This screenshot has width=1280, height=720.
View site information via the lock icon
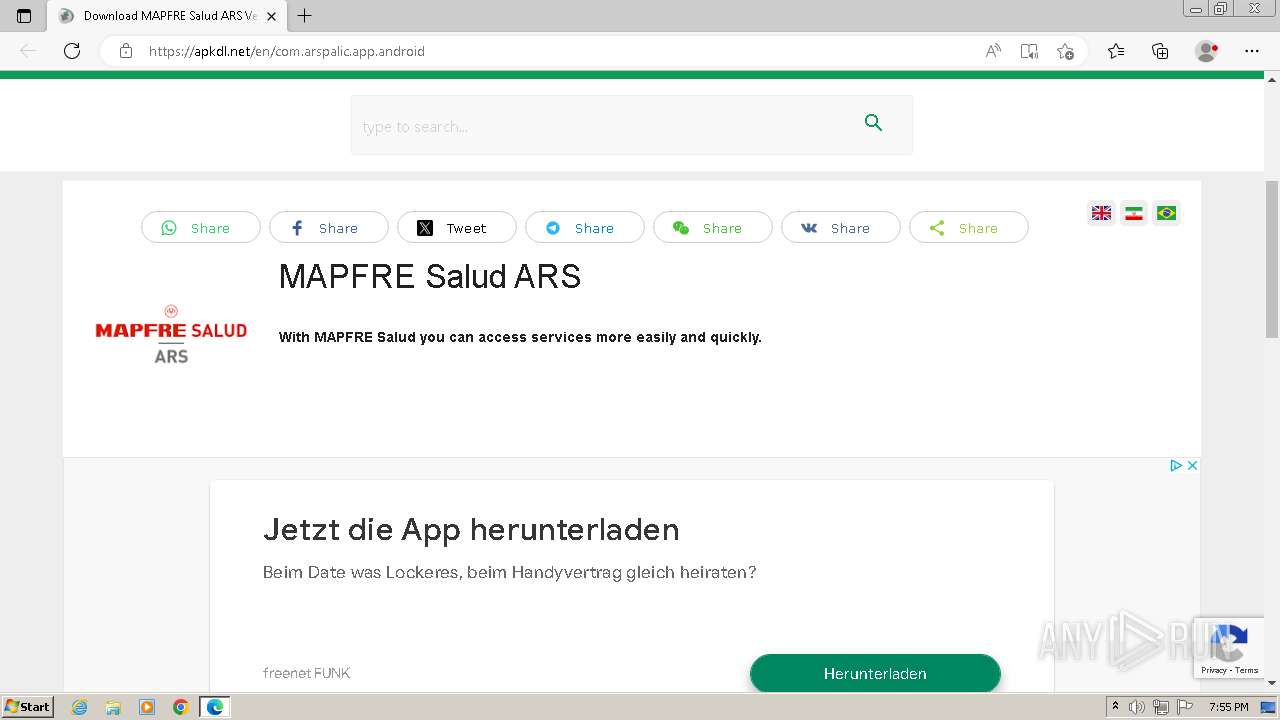coord(126,51)
